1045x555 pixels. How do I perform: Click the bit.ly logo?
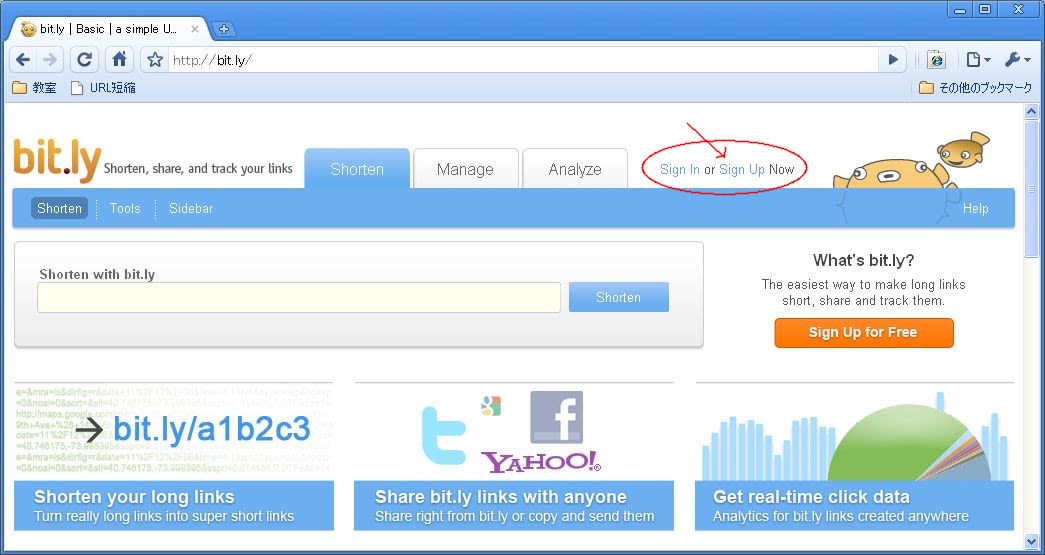[x=57, y=161]
